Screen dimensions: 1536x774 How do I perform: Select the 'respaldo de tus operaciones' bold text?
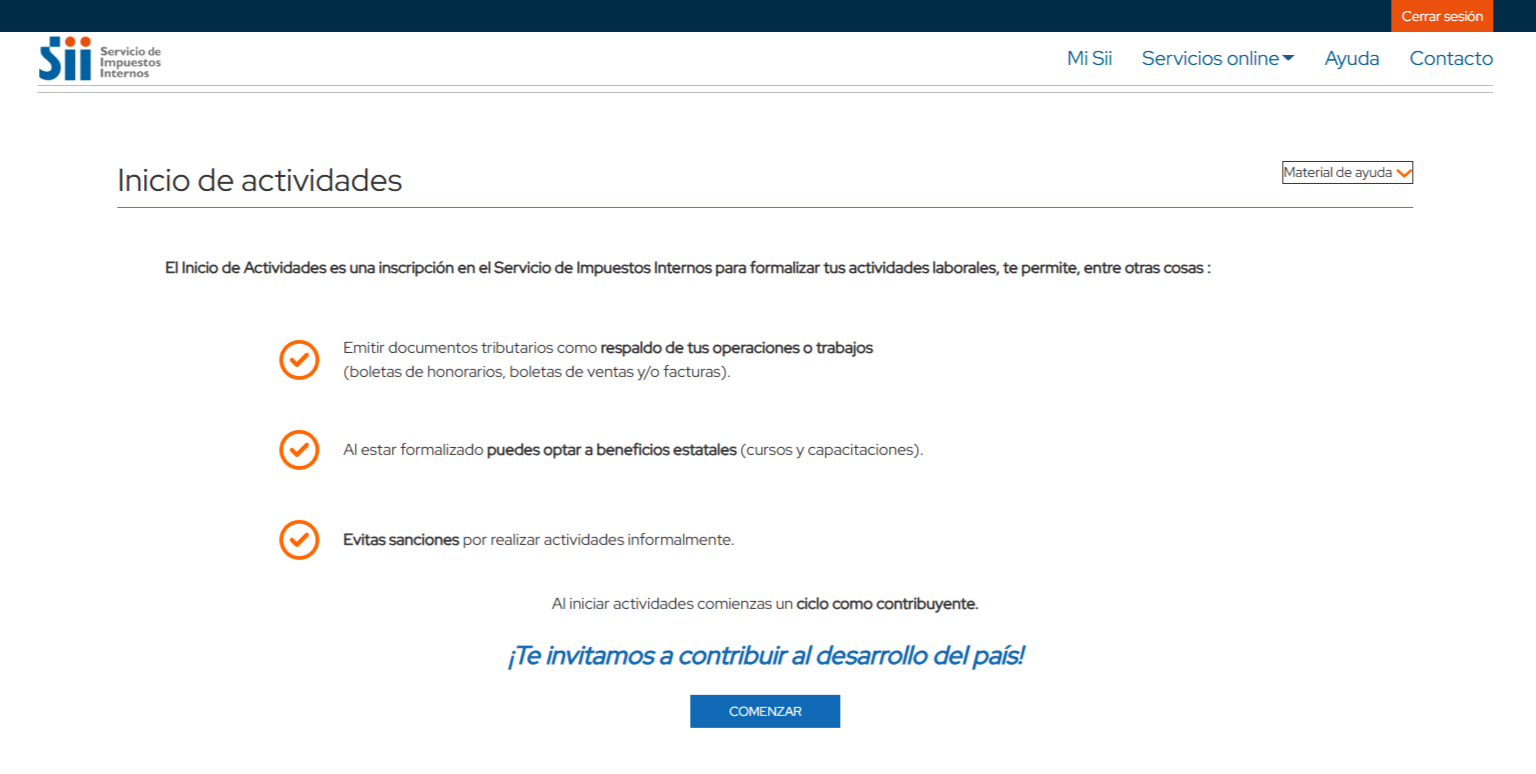coord(736,348)
